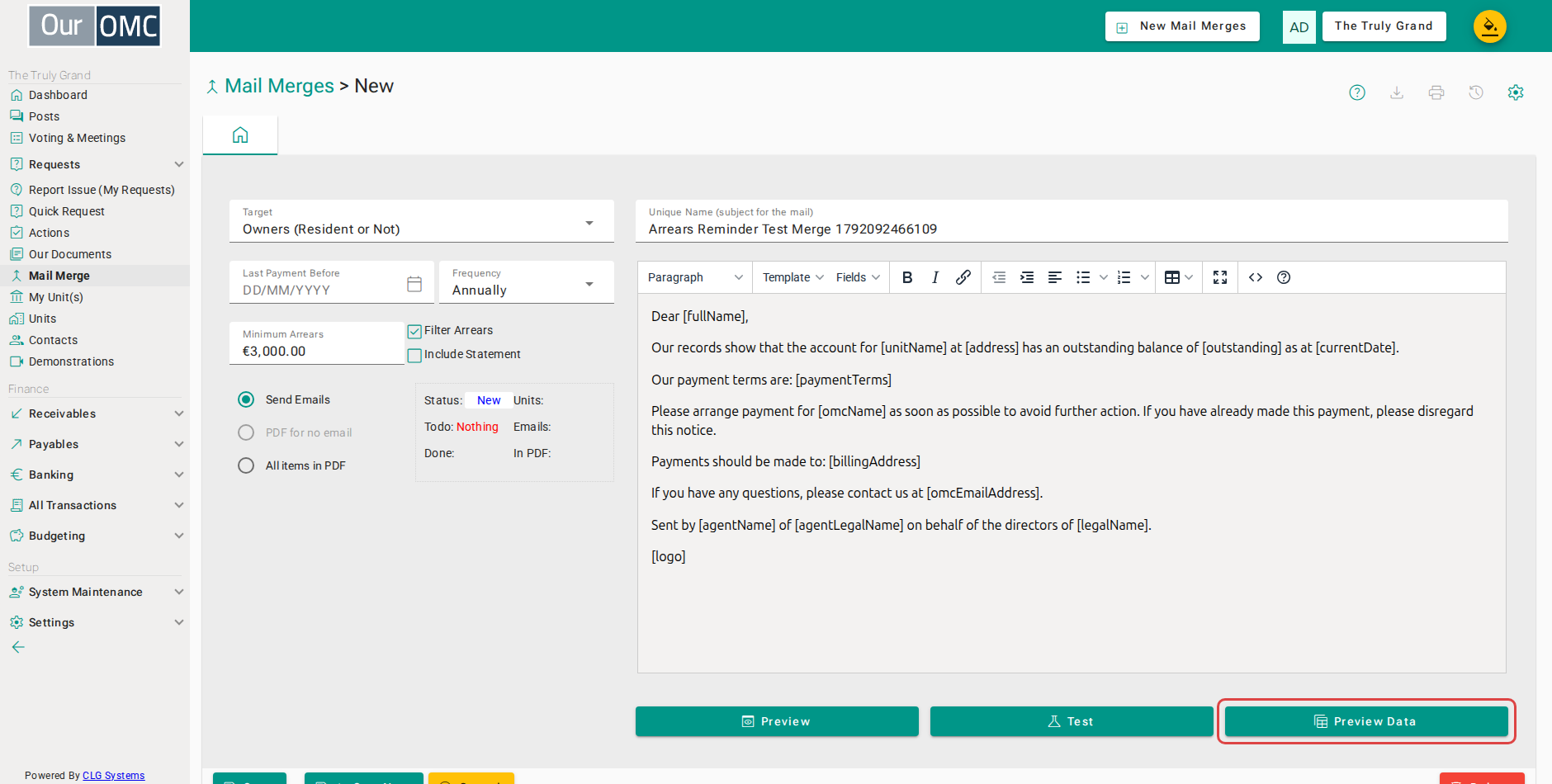Screen dimensions: 1552x784
Task: Click the yellow theme paint bucket icon
Action: point(1490,26)
